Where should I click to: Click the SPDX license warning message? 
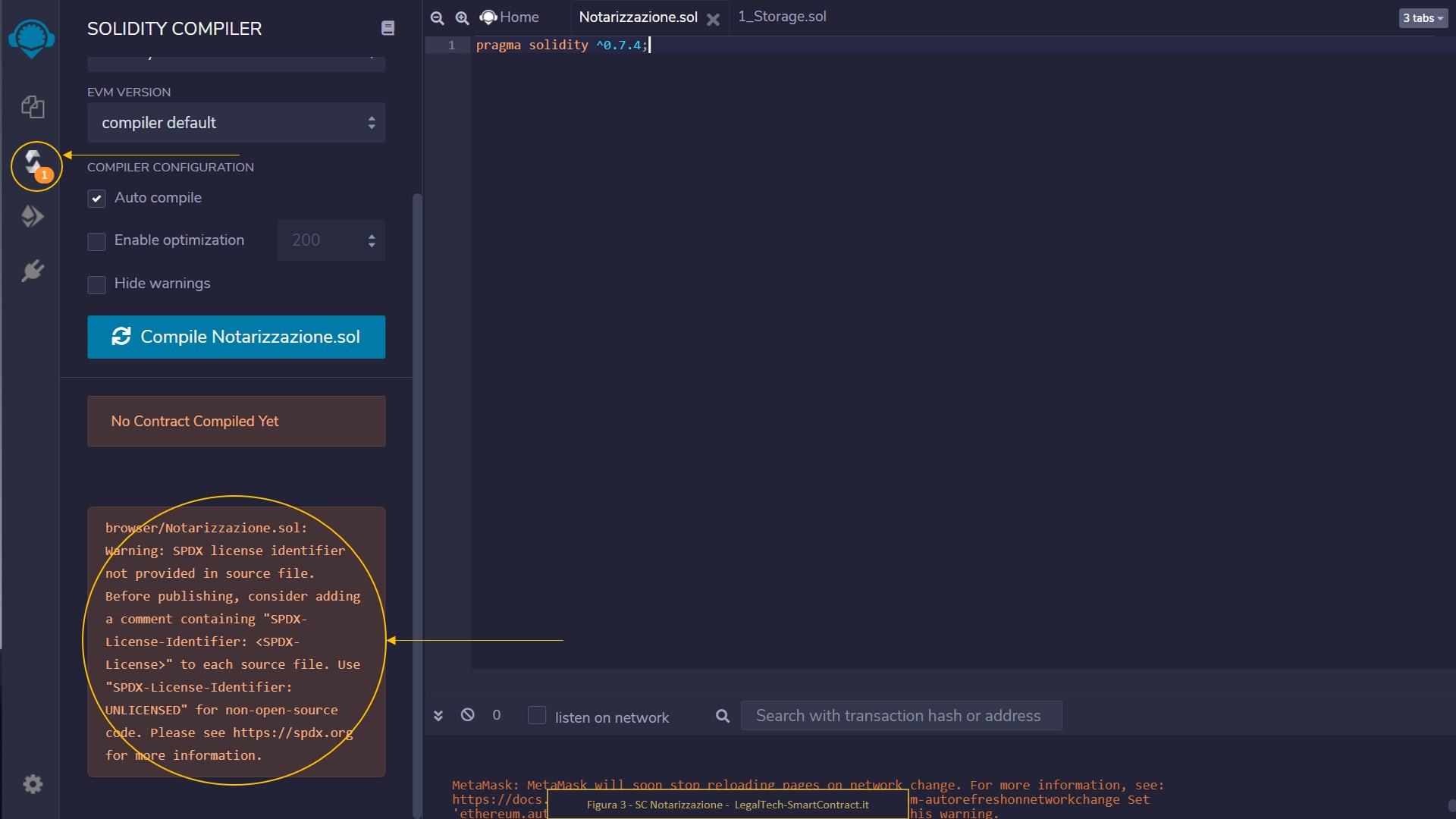pyautogui.click(x=236, y=642)
